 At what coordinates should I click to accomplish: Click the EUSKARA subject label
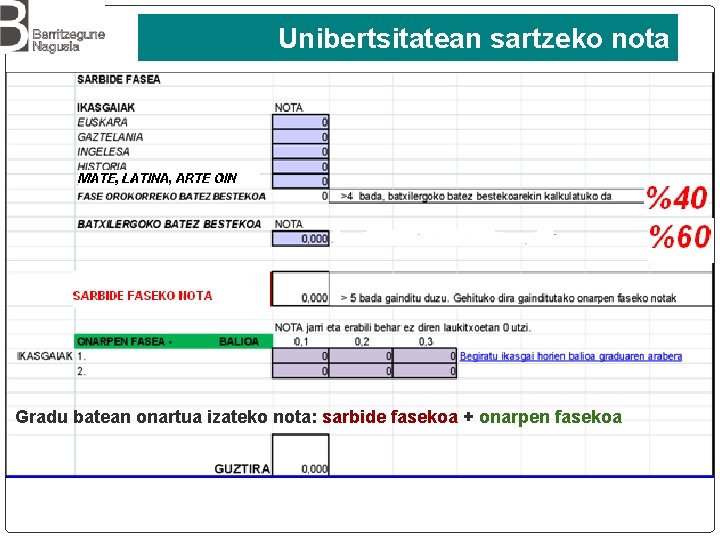pos(102,122)
